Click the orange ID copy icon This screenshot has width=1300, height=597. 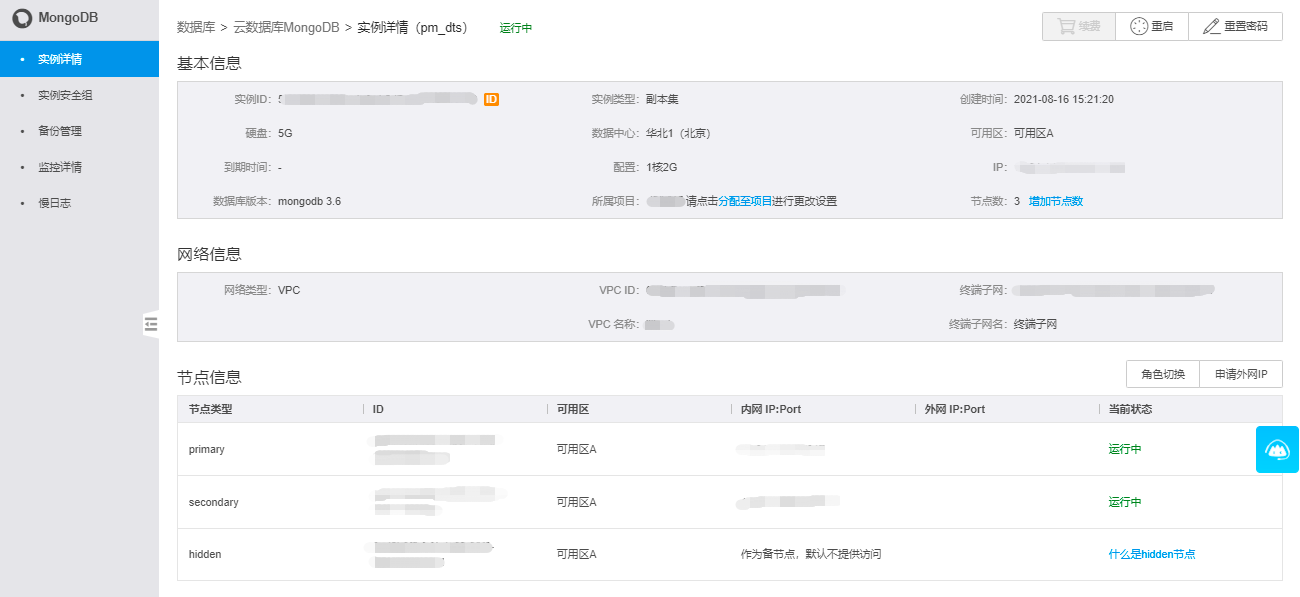pyautogui.click(x=491, y=99)
